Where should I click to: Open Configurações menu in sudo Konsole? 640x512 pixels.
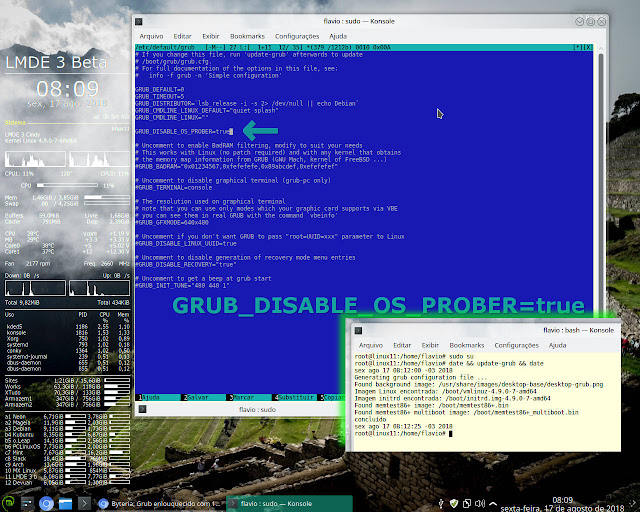coord(297,36)
